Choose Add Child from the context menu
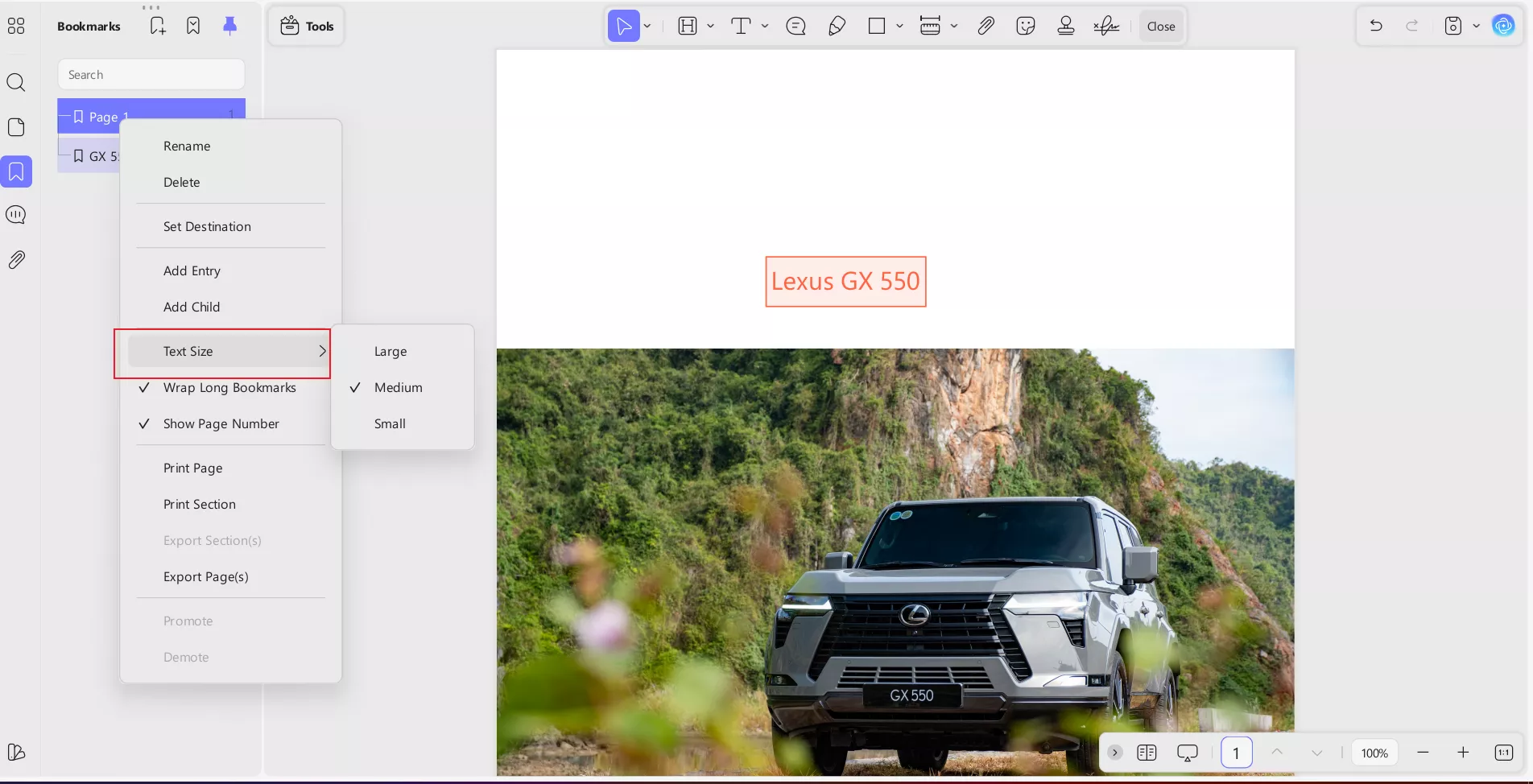 (192, 307)
